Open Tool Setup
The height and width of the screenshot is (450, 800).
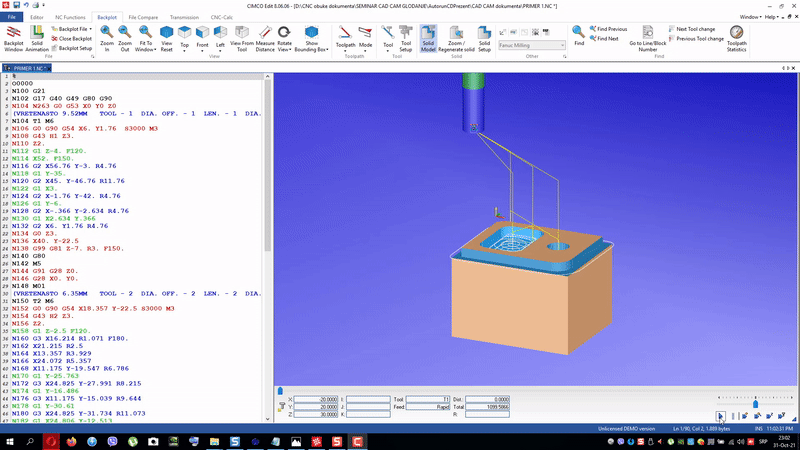pos(406,39)
